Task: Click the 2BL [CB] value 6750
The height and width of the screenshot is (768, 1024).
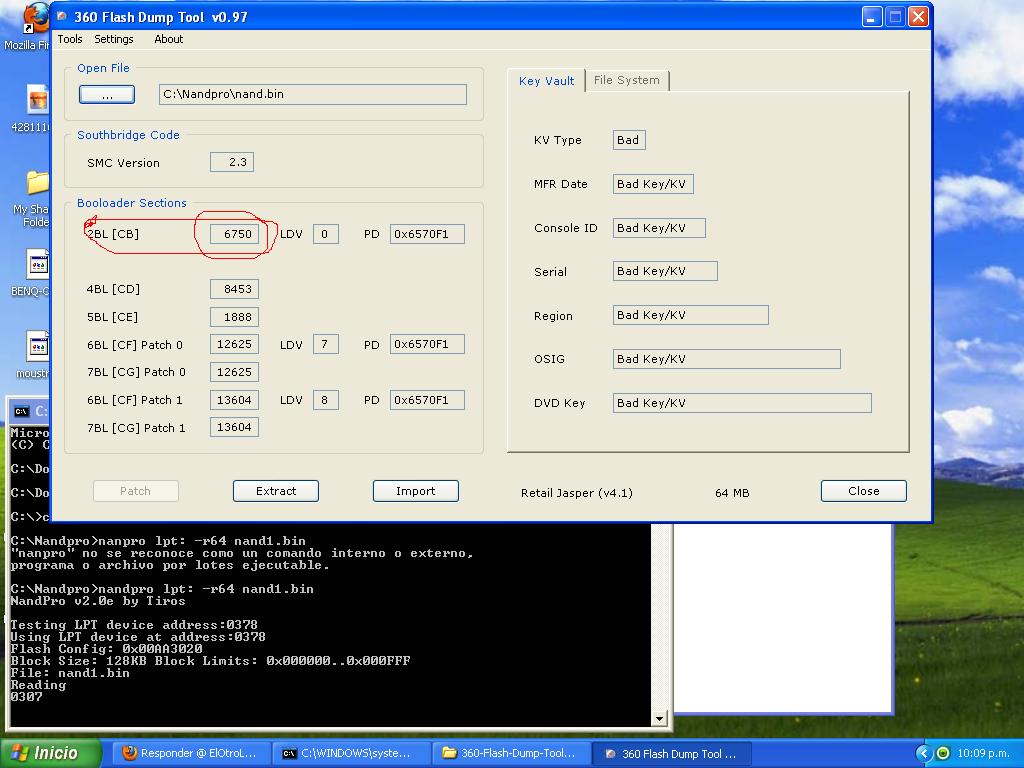Action: pyautogui.click(x=234, y=234)
